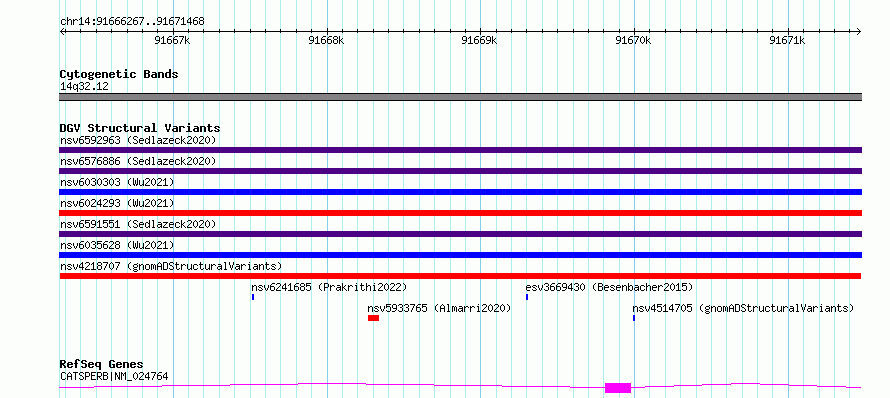Image resolution: width=890 pixels, height=398 pixels.
Task: Select the nsv6592963 purple variant bar
Action: click(x=460, y=150)
